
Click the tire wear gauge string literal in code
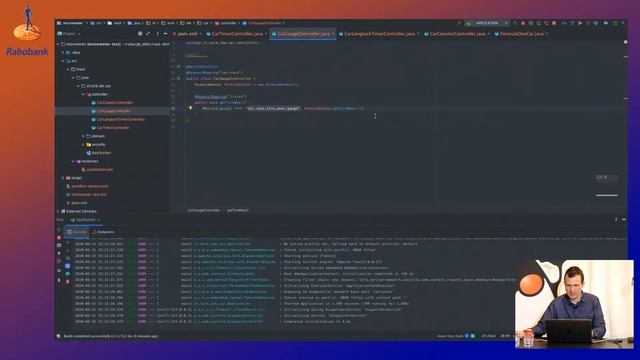pyautogui.click(x=273, y=109)
